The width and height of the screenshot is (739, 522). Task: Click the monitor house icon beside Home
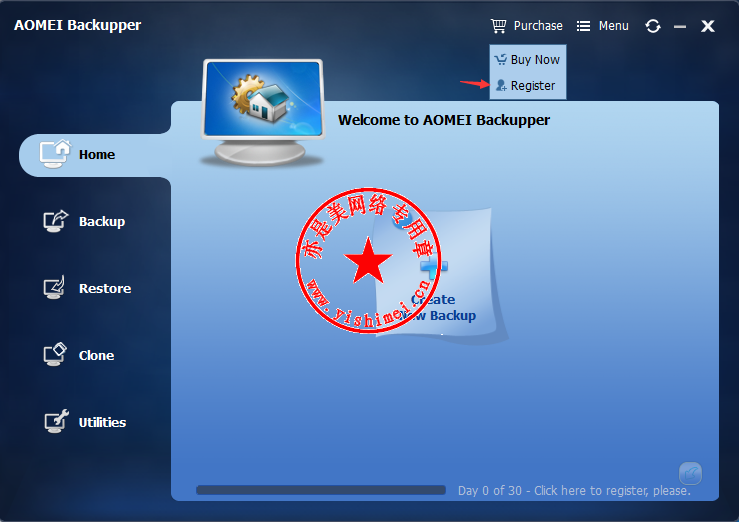[x=55, y=154]
